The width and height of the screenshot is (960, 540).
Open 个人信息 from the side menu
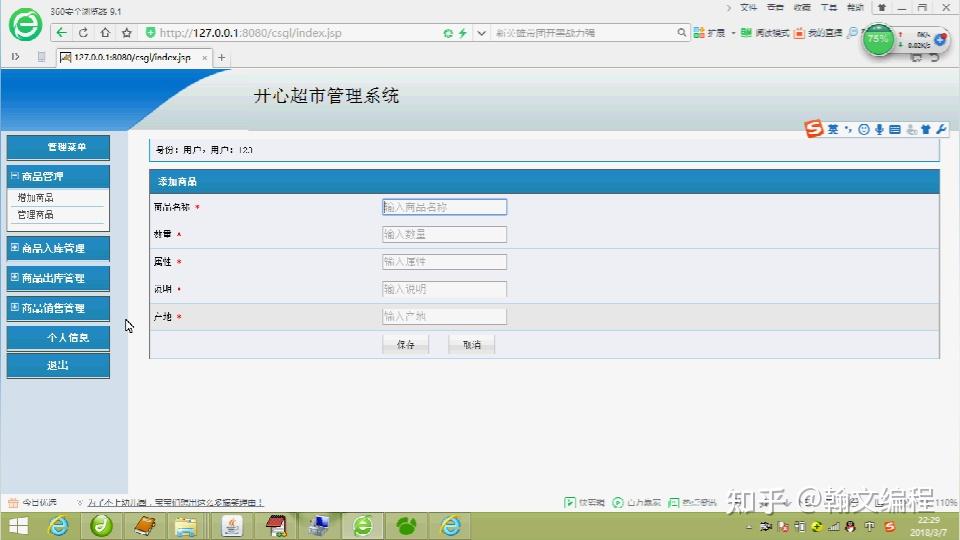[58, 337]
